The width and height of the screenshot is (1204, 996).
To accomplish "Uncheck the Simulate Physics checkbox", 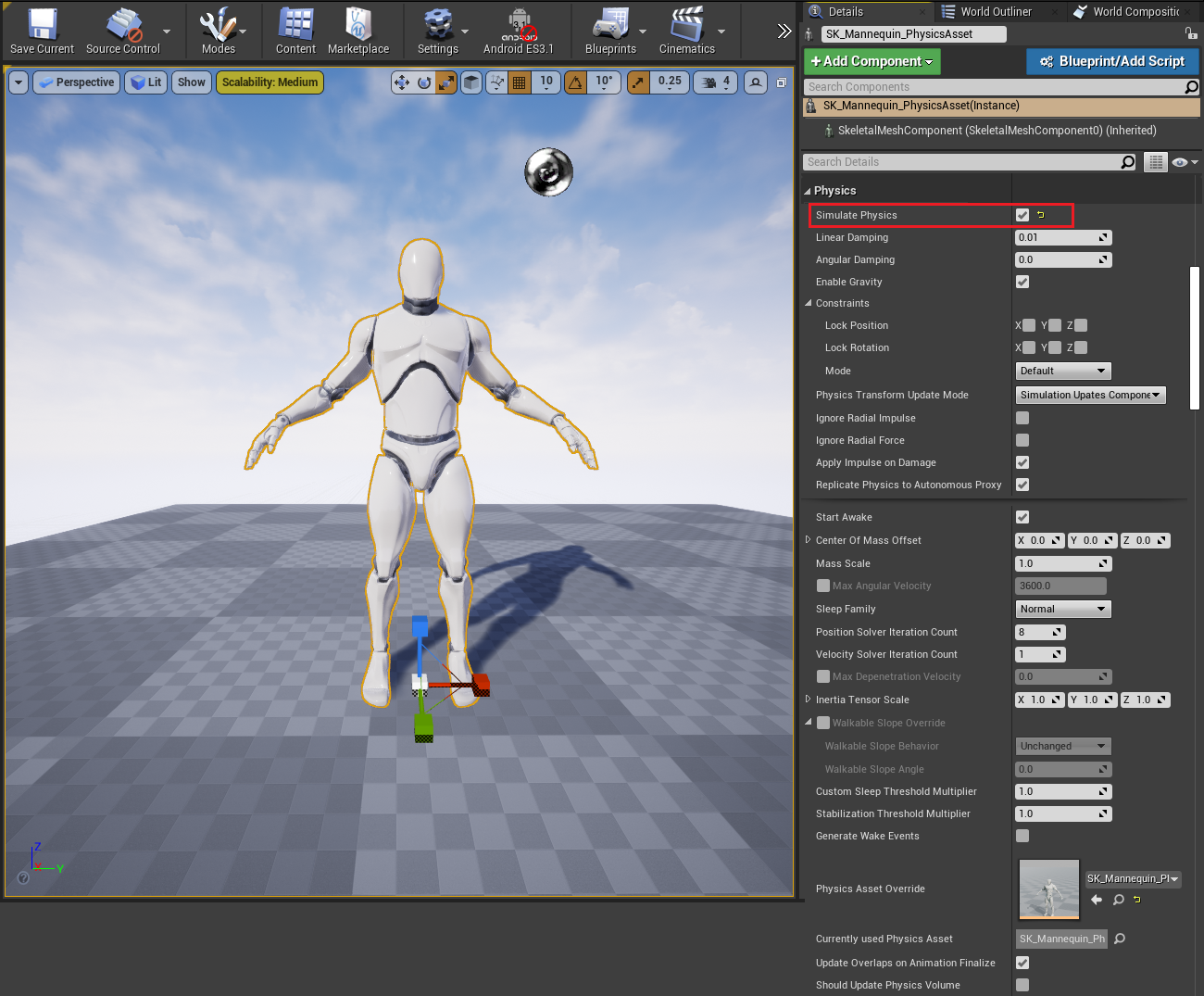I will coord(1022,215).
